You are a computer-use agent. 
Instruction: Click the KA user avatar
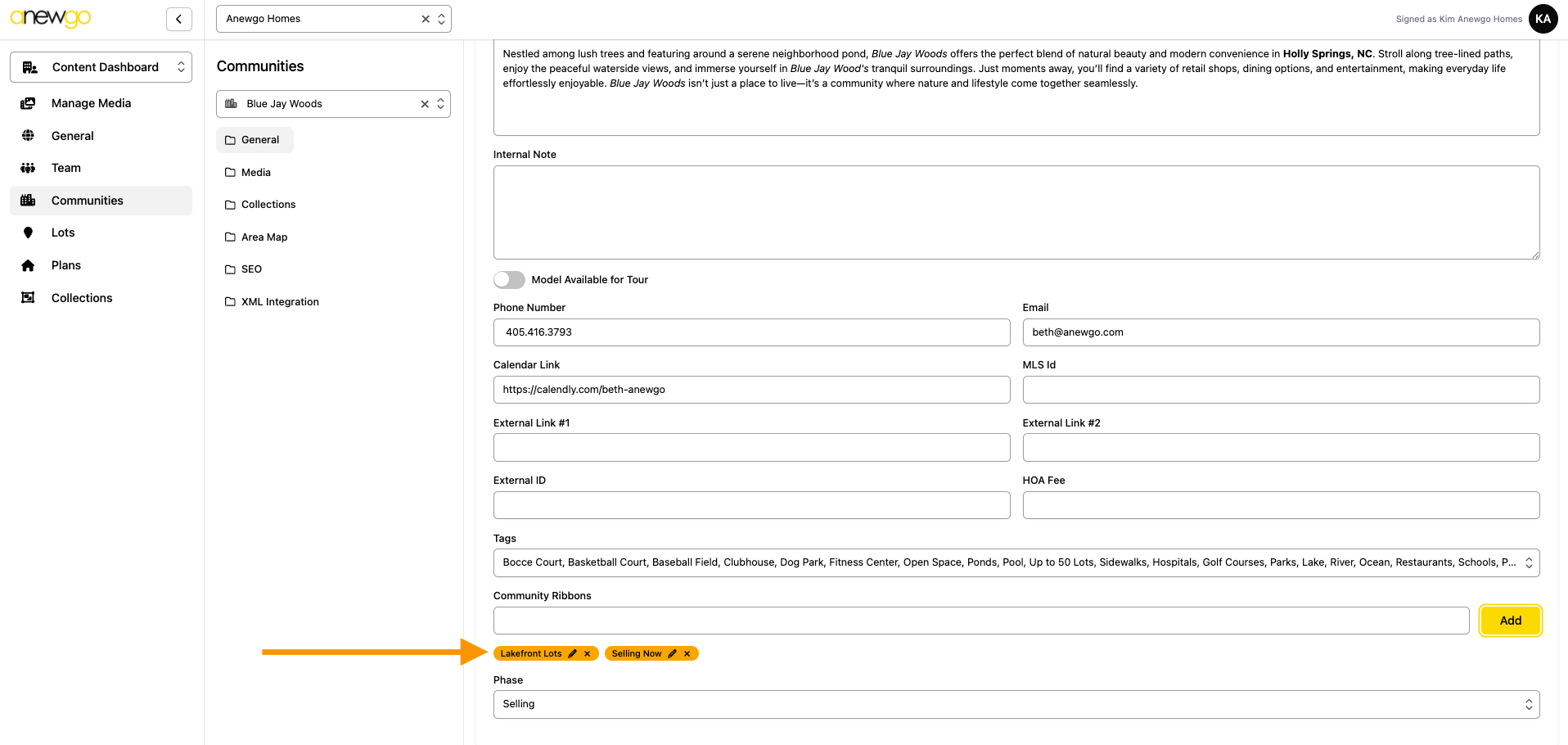tap(1543, 19)
